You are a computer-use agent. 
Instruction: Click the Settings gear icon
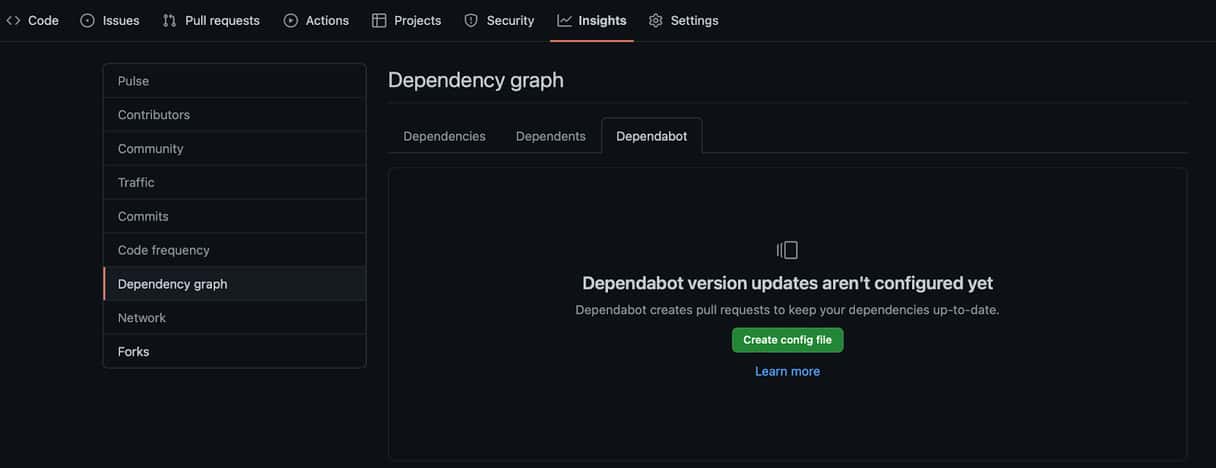[x=656, y=20]
